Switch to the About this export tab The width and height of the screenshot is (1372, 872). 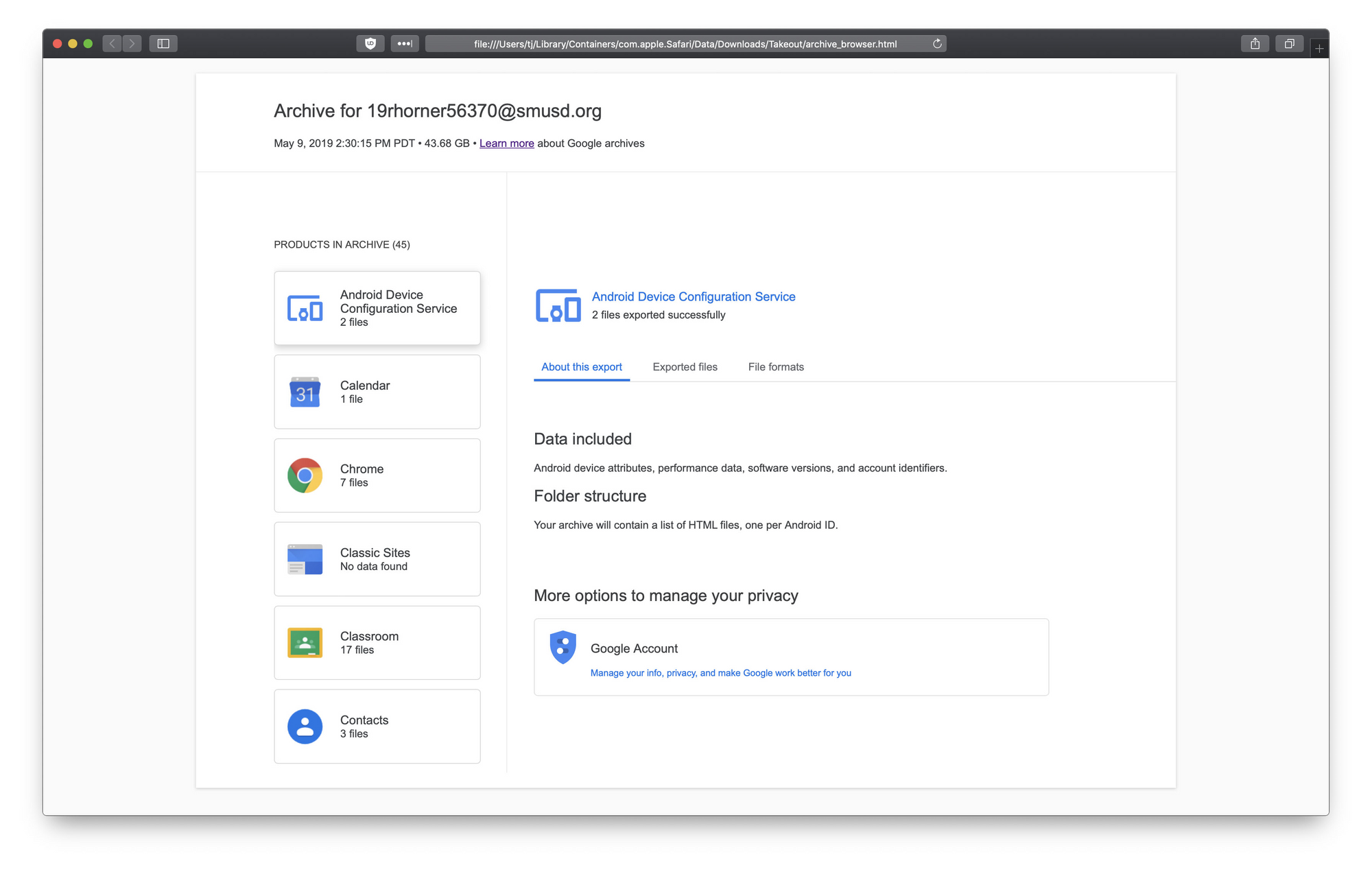[582, 367]
